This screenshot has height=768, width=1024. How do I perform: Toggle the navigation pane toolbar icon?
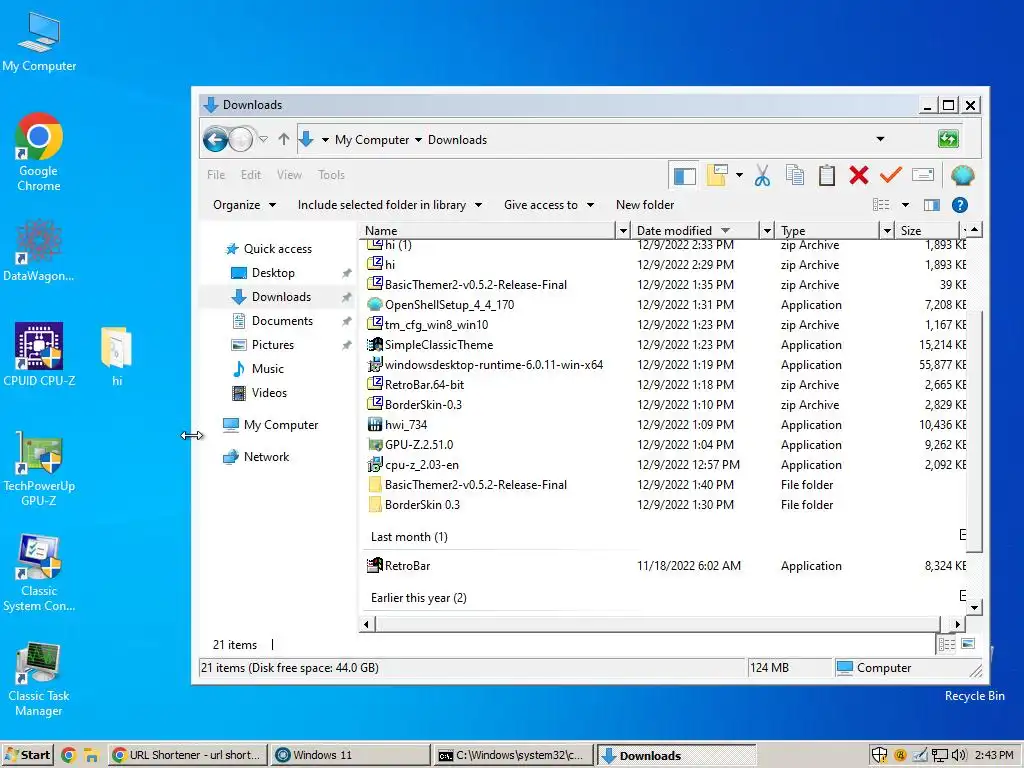tap(684, 176)
